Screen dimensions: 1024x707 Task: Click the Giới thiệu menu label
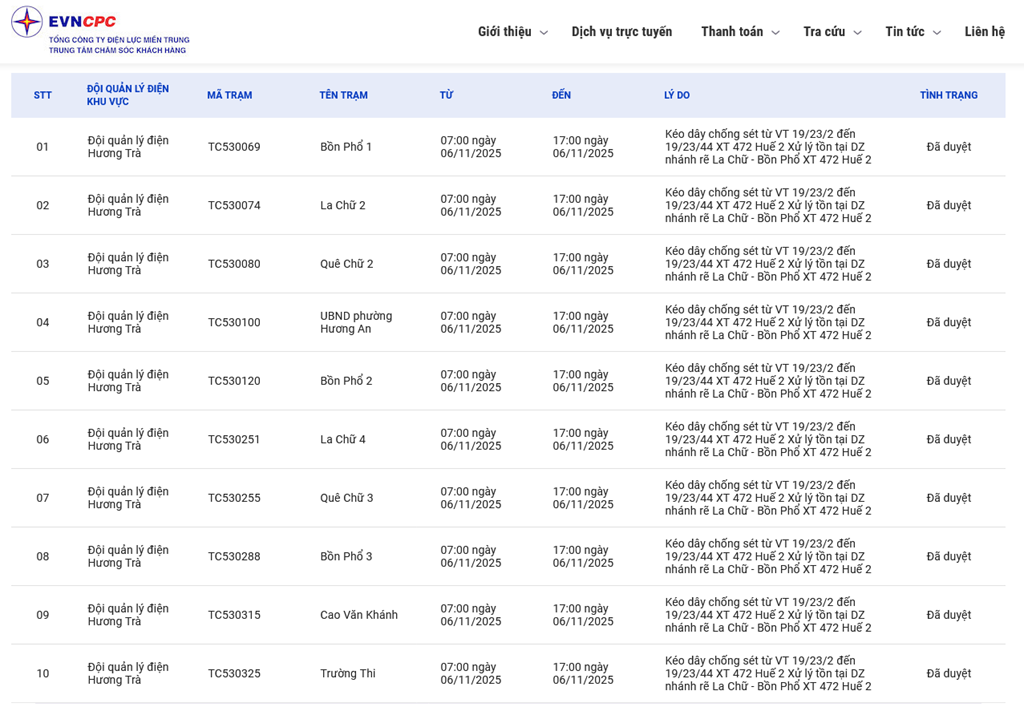[504, 32]
